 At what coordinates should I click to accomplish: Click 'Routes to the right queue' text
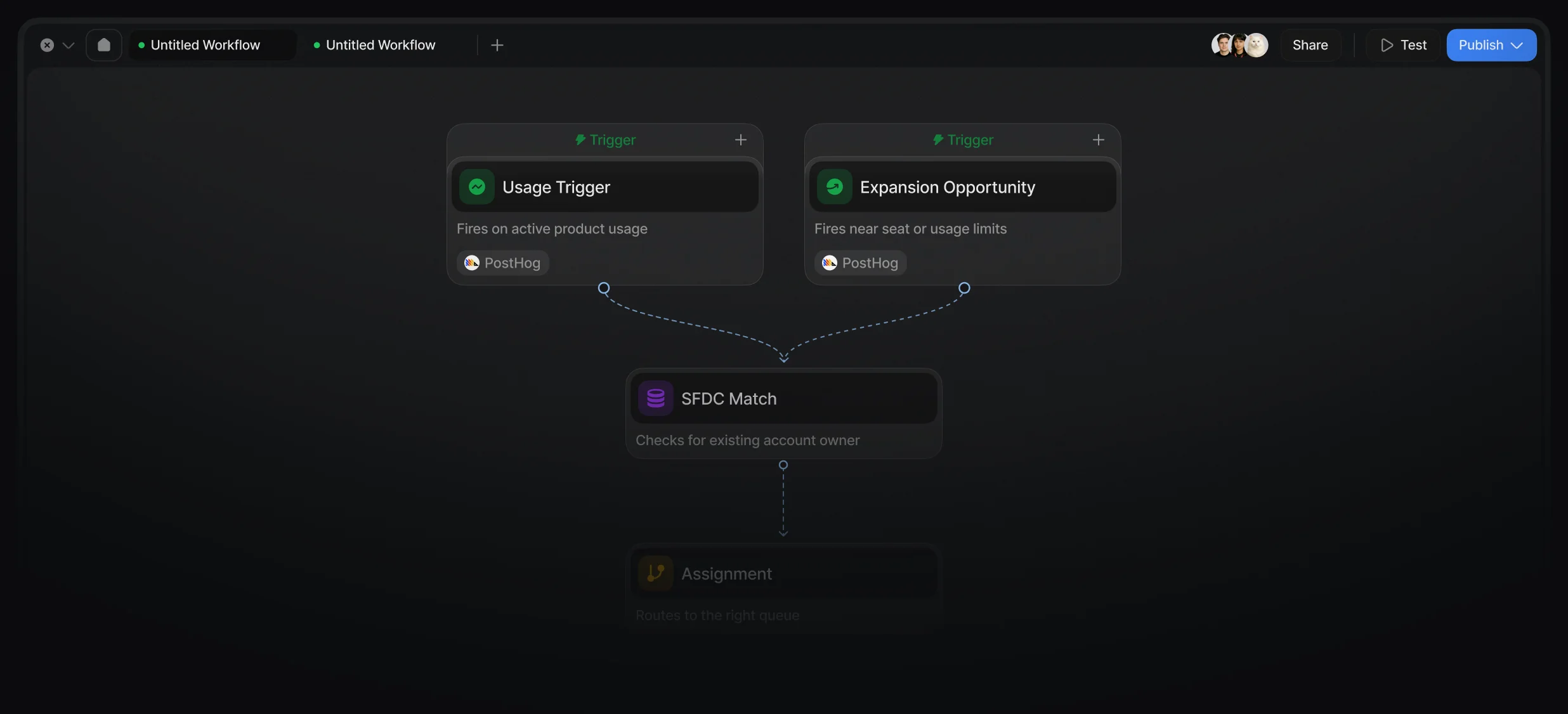tap(717, 615)
